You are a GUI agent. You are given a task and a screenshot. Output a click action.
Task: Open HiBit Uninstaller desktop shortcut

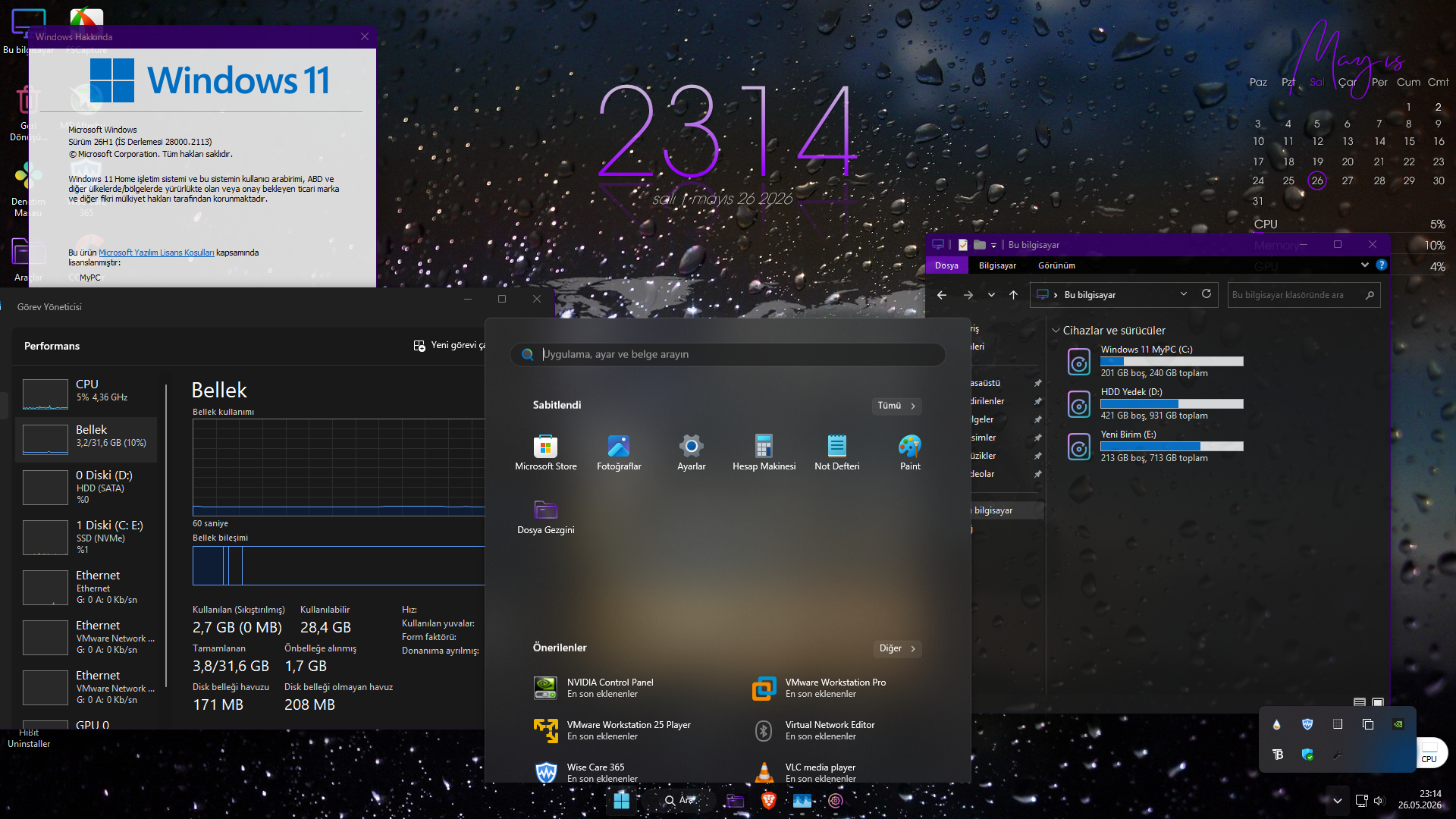tap(29, 738)
